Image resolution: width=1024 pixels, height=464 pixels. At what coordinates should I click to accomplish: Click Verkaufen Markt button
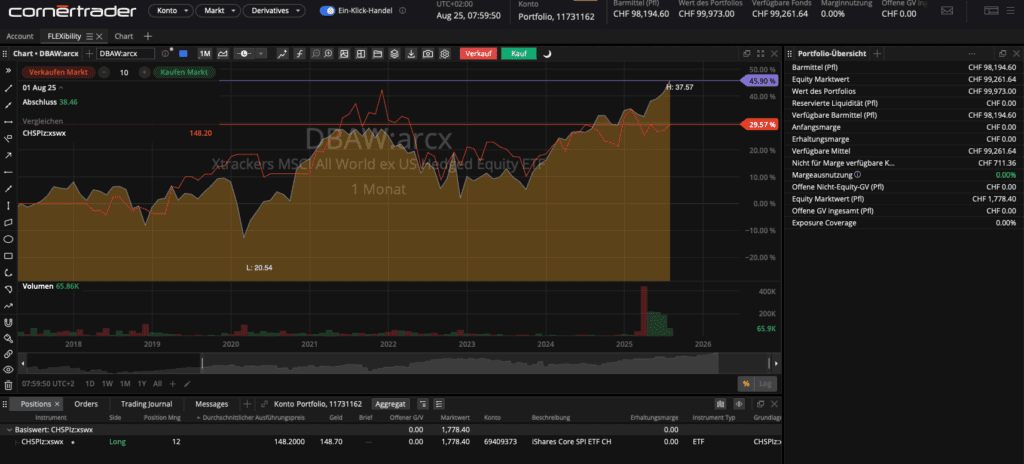click(59, 73)
